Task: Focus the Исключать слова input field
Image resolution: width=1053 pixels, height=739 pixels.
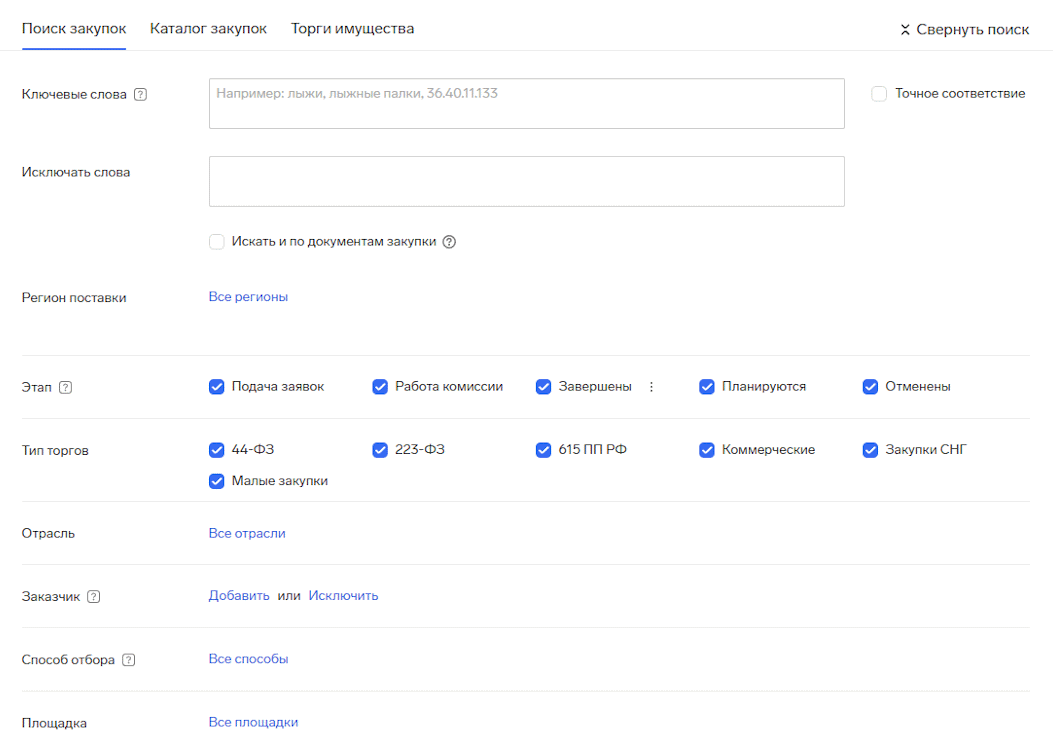Action: pos(526,181)
